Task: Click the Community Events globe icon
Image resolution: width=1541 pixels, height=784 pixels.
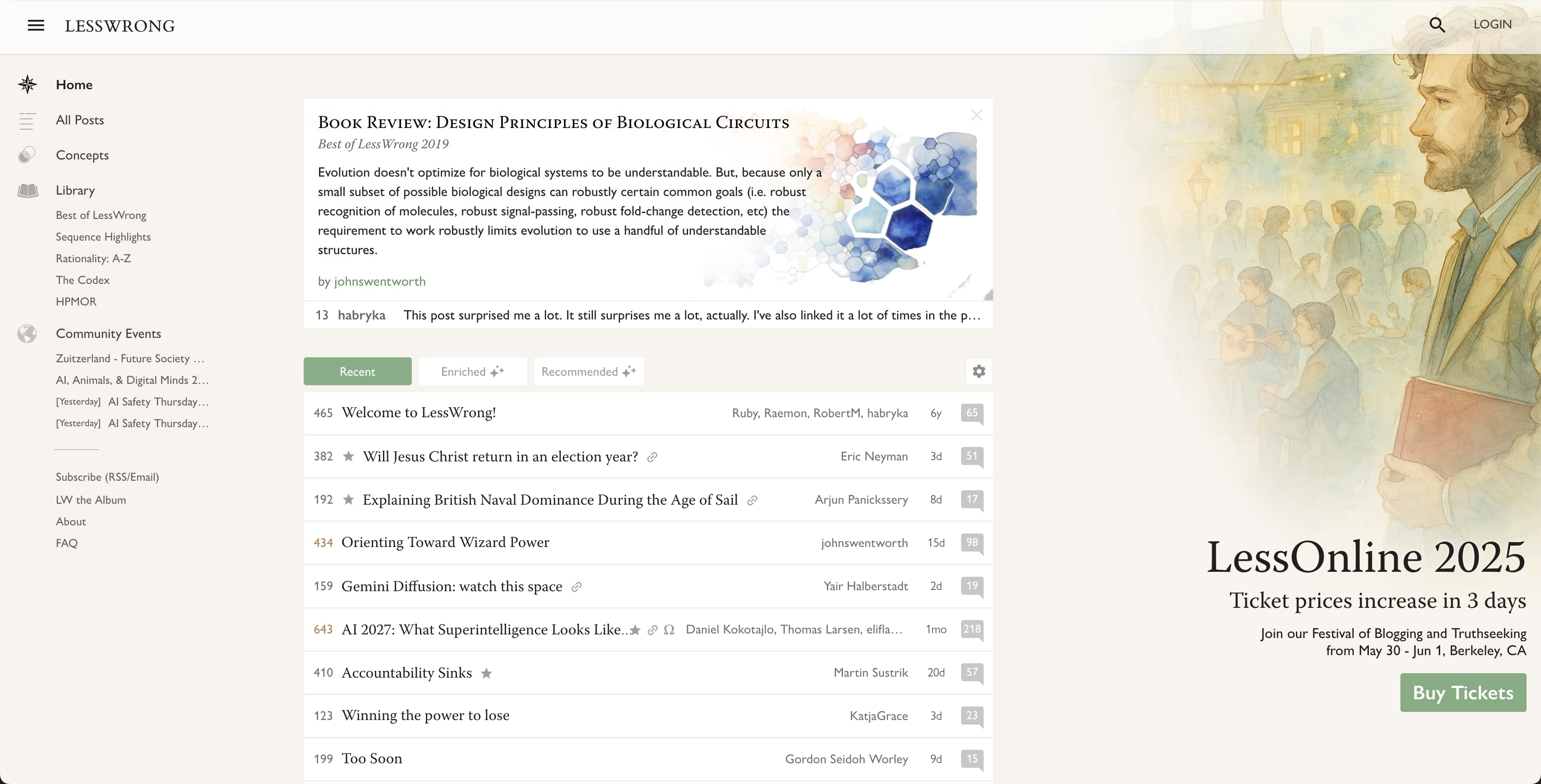Action: (x=27, y=334)
